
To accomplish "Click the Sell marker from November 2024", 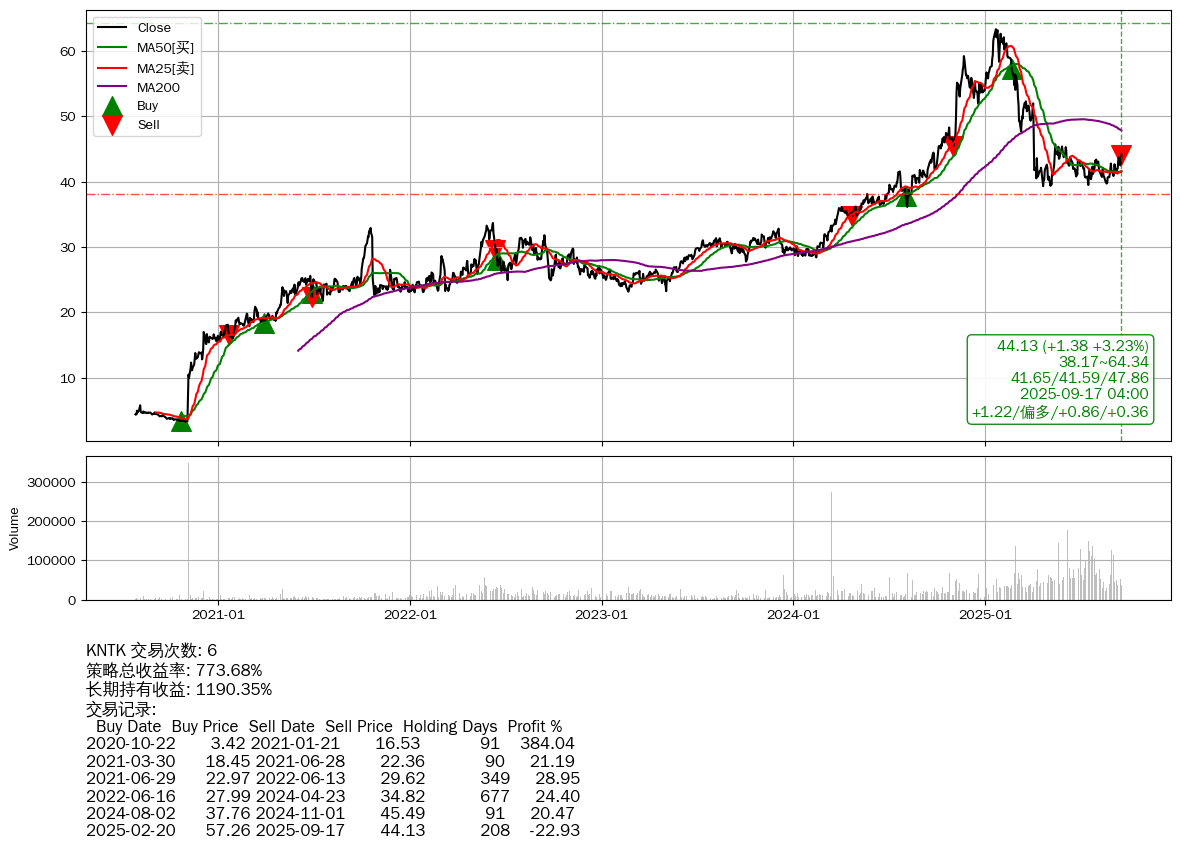I will coord(953,146).
